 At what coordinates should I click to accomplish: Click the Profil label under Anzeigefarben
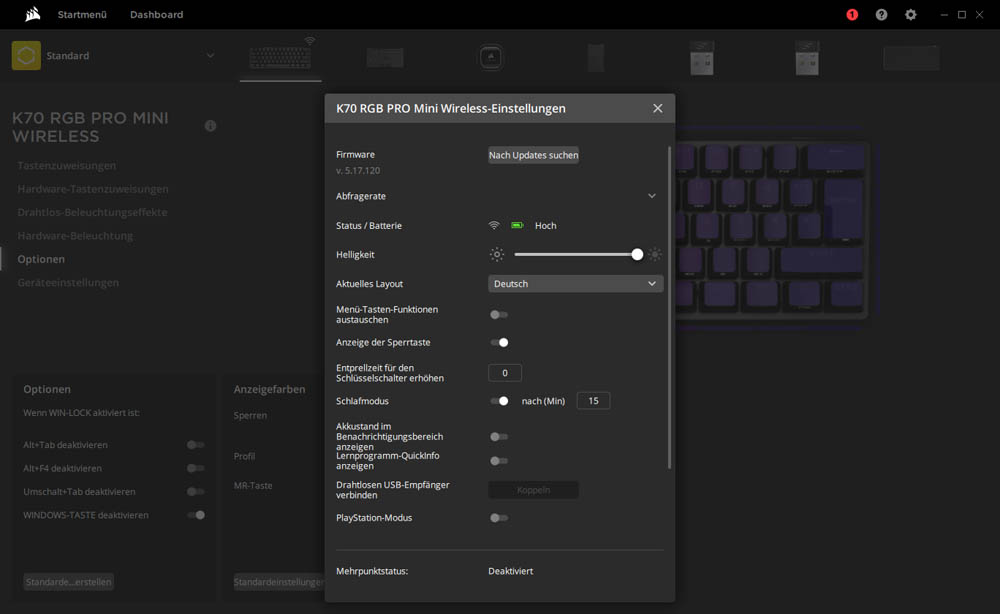tap(244, 457)
